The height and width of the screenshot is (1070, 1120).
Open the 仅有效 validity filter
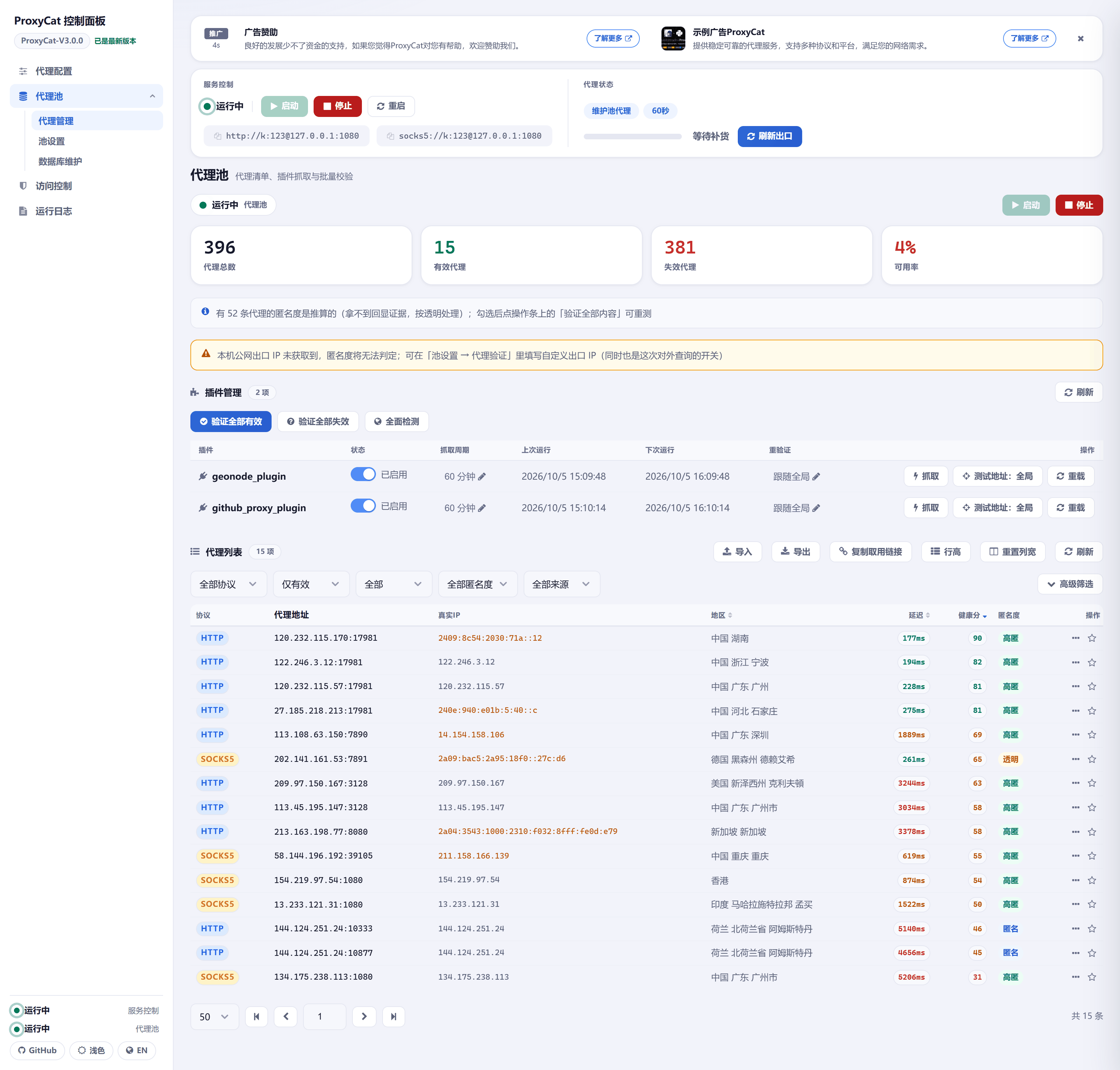(311, 584)
